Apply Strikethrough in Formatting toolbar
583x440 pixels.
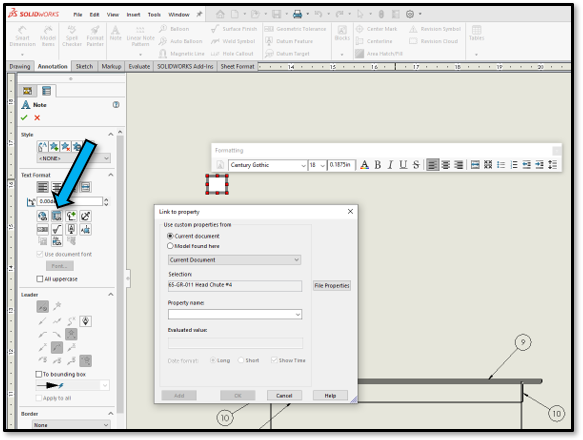(x=416, y=165)
